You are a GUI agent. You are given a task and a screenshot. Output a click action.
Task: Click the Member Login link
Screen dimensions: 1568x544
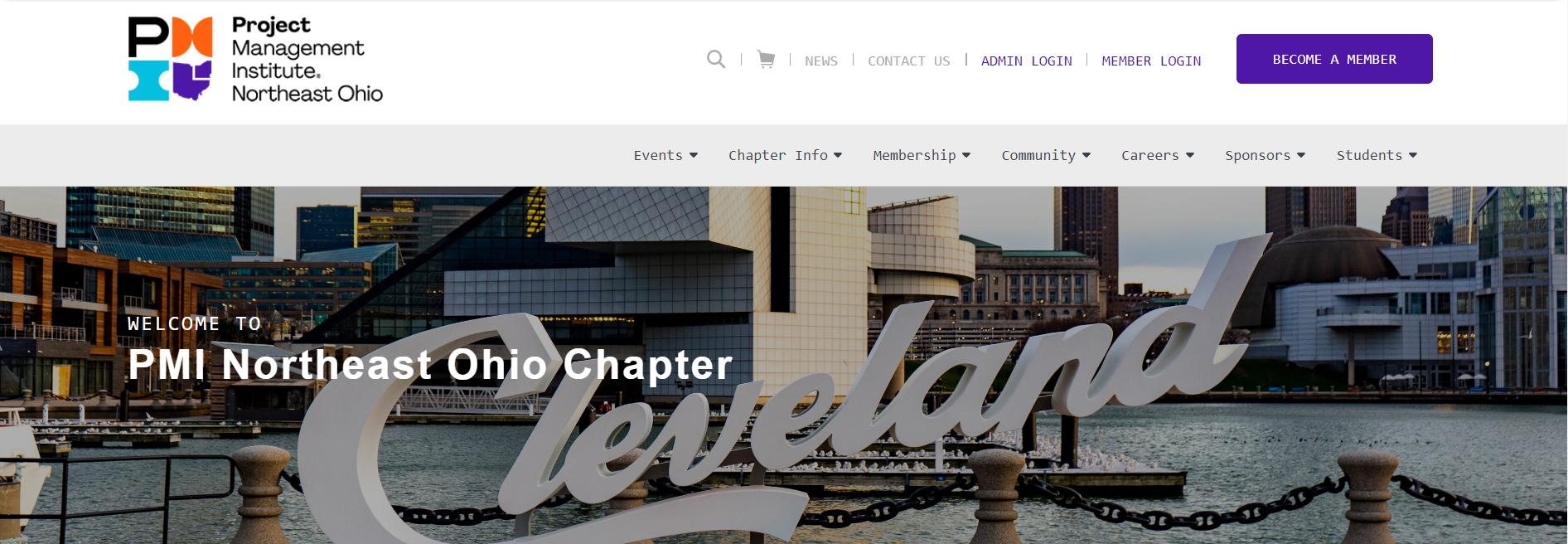(x=1151, y=61)
